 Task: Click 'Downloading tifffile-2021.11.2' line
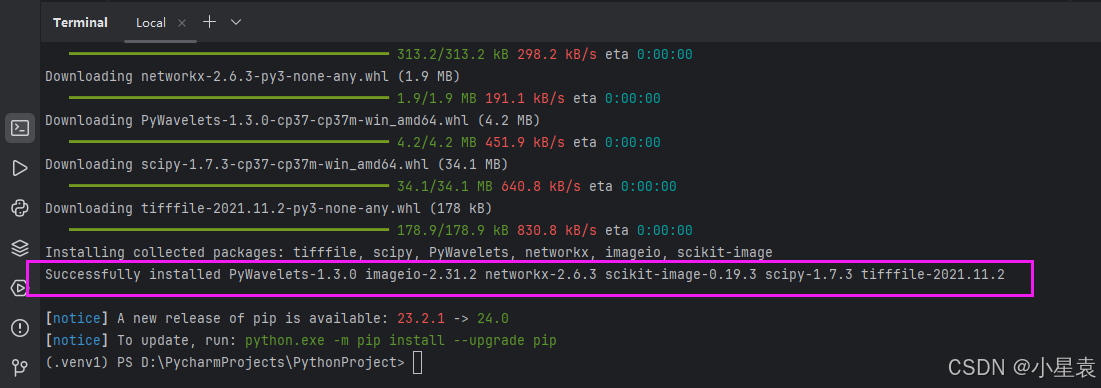point(268,208)
